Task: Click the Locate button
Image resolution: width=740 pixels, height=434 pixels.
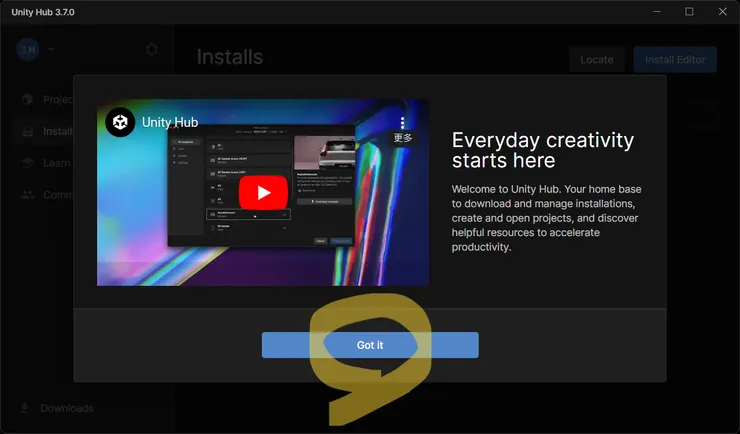Action: tap(597, 59)
